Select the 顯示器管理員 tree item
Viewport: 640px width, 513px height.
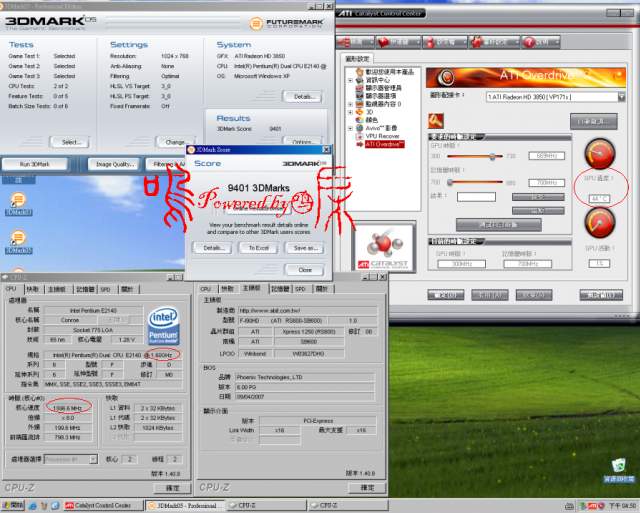coord(378,88)
